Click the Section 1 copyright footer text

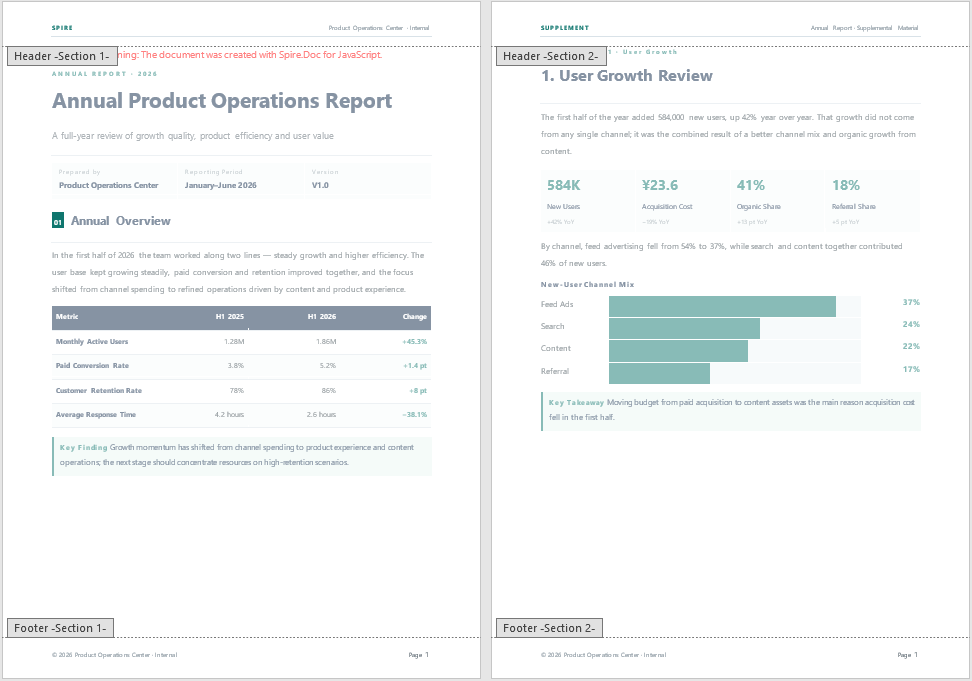[x=115, y=654]
